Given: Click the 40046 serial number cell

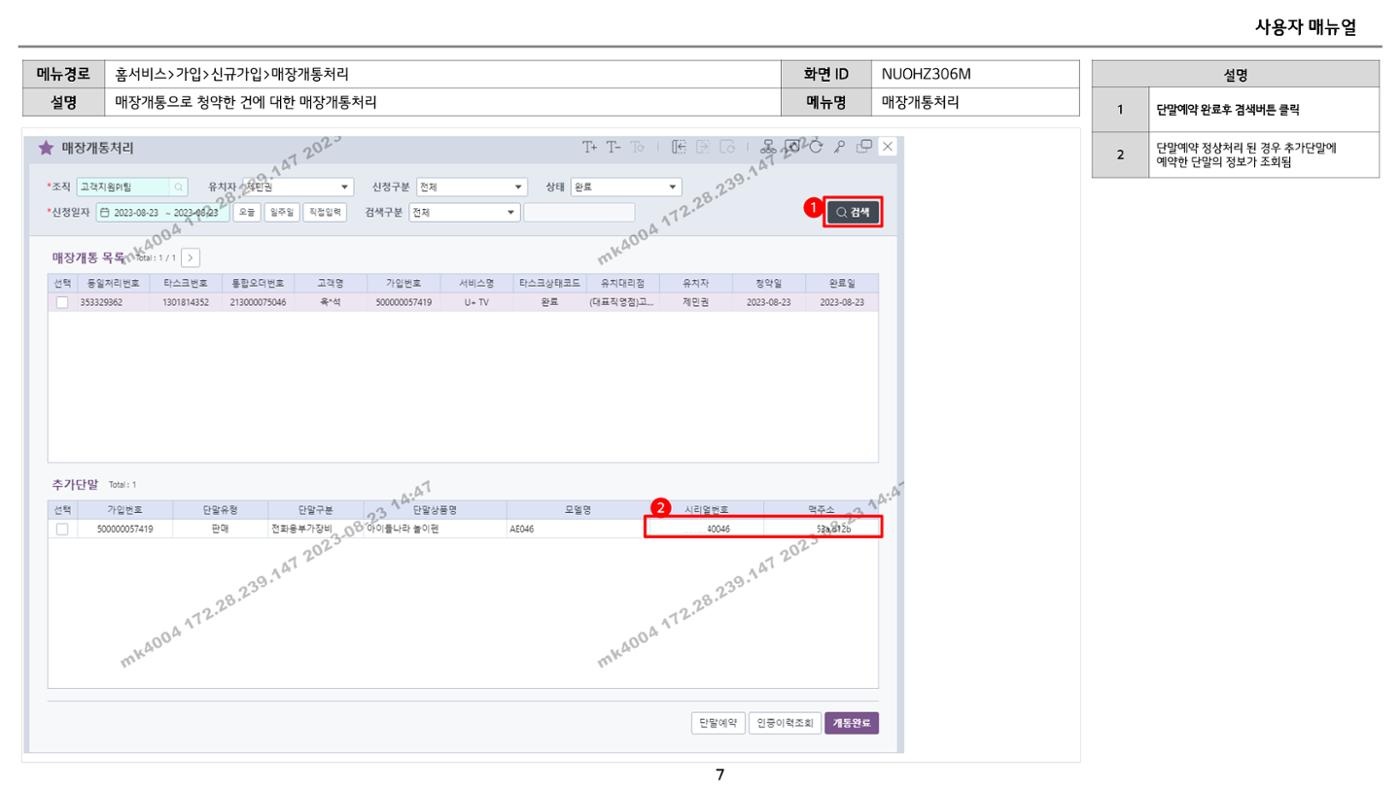Looking at the screenshot, I should click(705, 529).
